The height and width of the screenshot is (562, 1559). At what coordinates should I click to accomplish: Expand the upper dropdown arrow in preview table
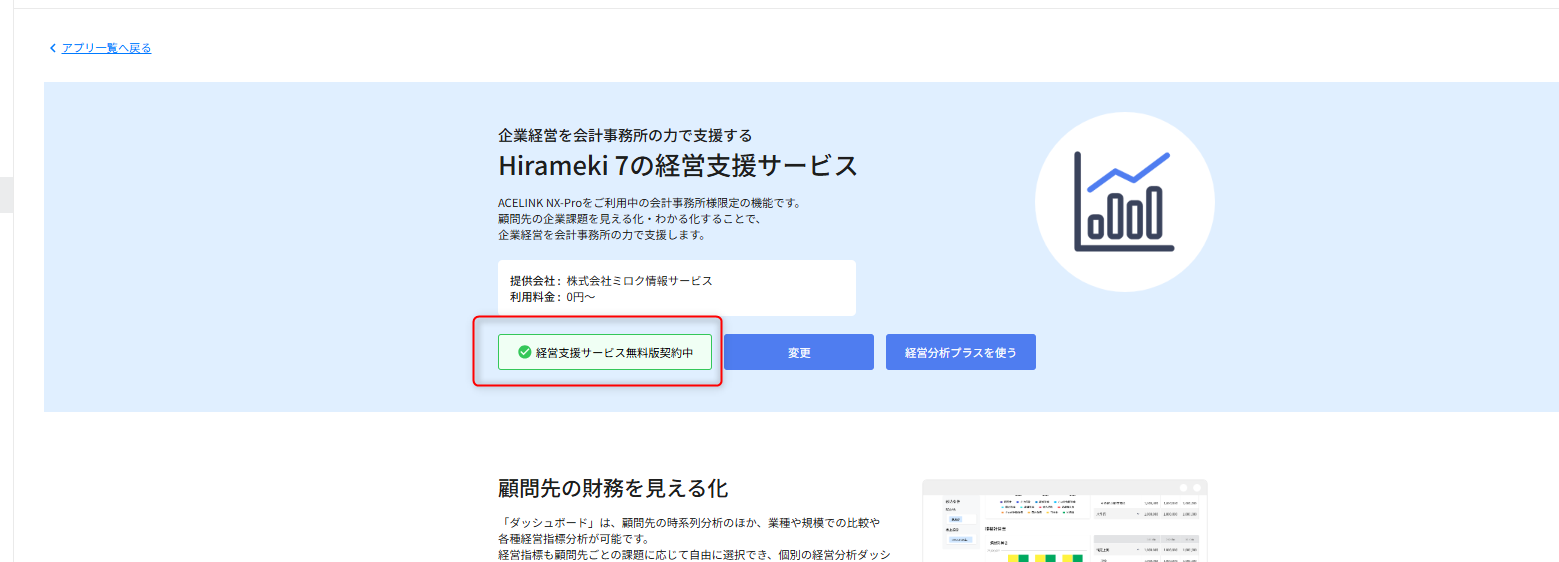coord(1138,513)
